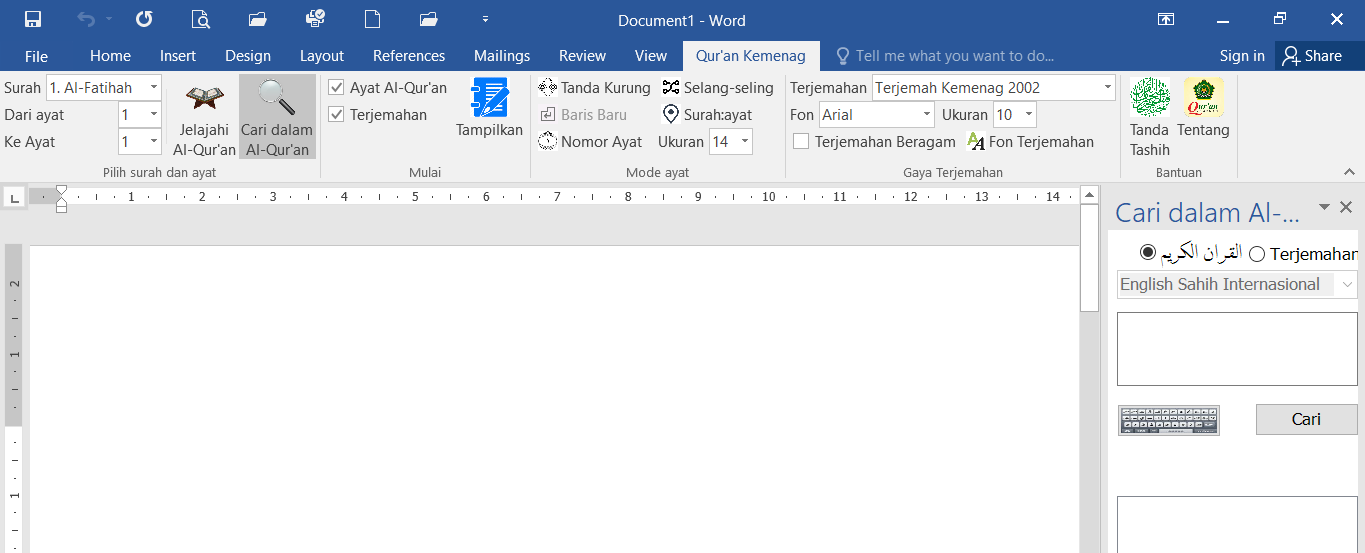Click Baris Baru option

(583, 115)
